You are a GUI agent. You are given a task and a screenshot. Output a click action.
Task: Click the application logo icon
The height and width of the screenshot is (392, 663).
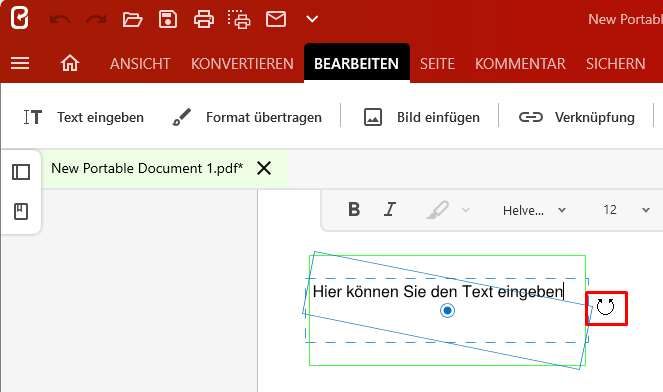[x=19, y=18]
